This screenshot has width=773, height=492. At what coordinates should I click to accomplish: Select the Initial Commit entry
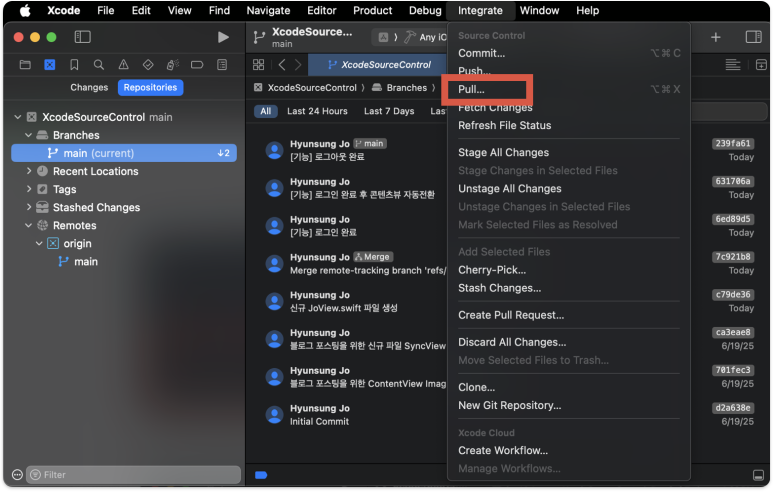coord(319,422)
